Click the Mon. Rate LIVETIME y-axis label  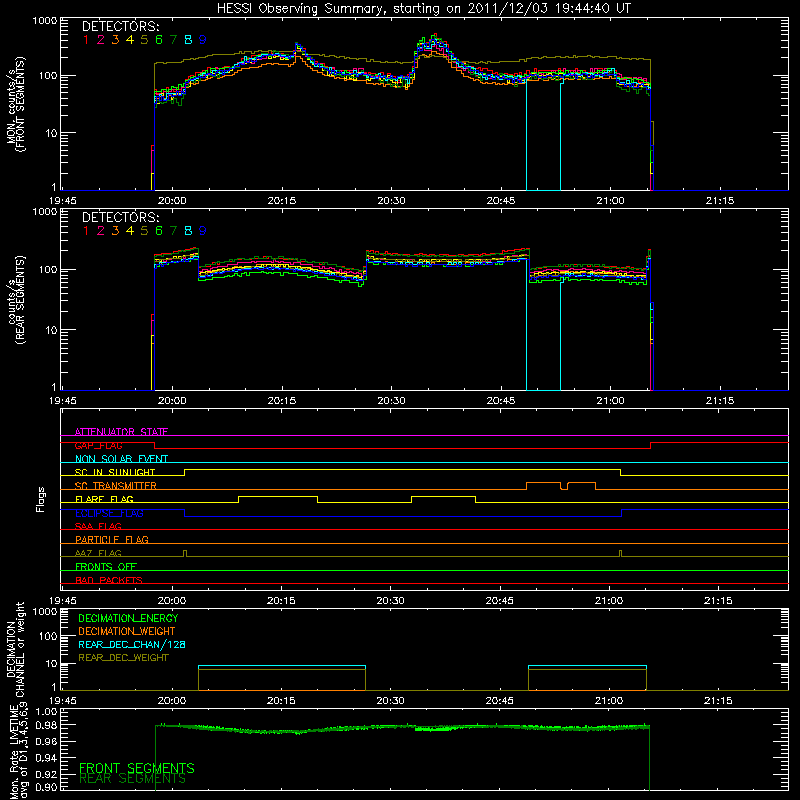pyautogui.click(x=18, y=751)
